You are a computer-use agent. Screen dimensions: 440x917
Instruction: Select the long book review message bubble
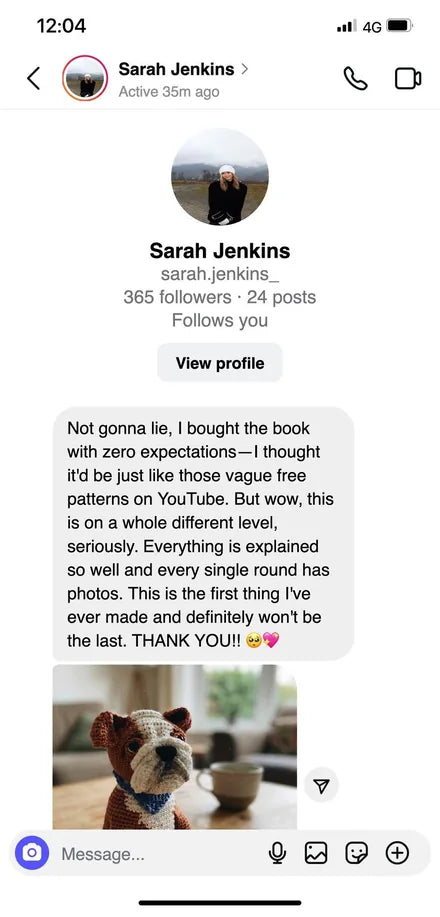pos(203,533)
